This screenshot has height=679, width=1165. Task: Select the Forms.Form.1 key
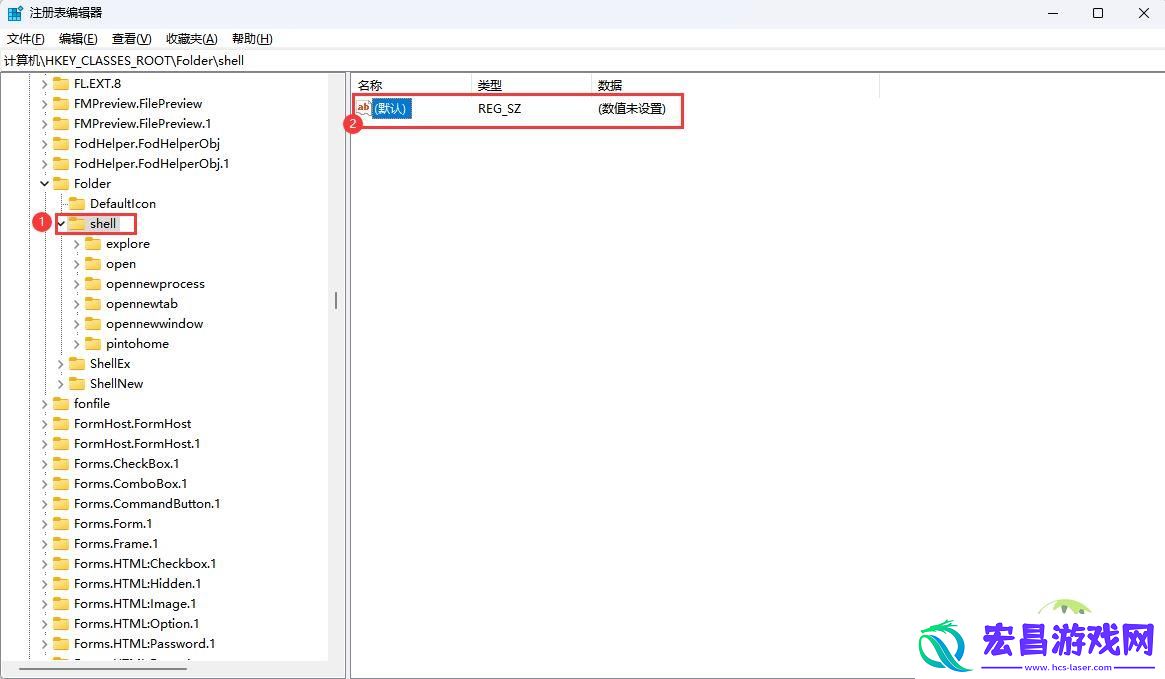point(113,524)
